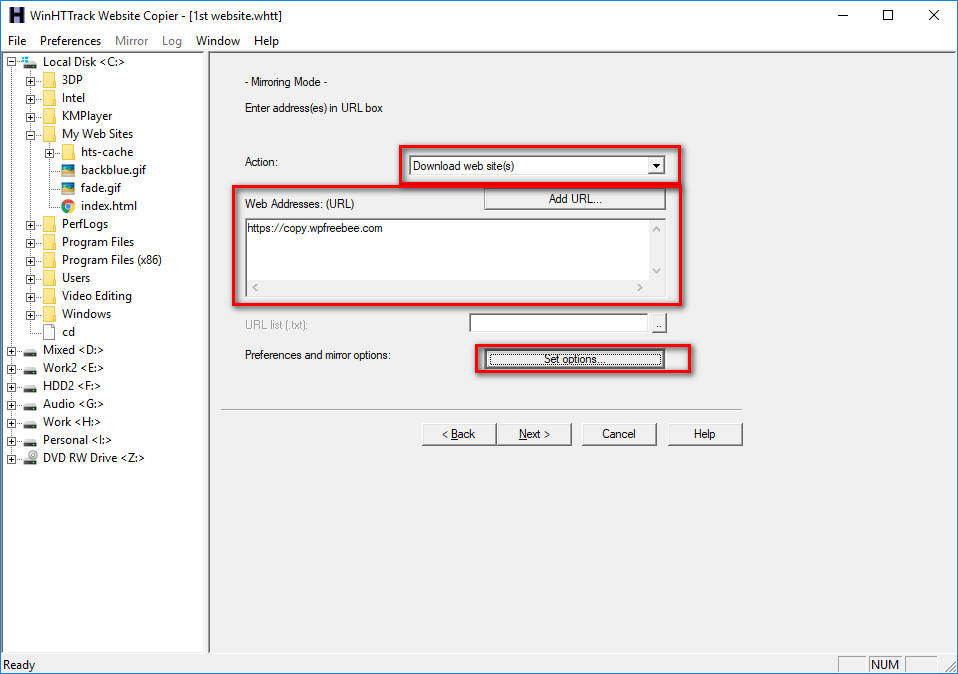The width and height of the screenshot is (958, 674).
Task: Click the Program Files (x86) folder icon
Action: (x=49, y=260)
